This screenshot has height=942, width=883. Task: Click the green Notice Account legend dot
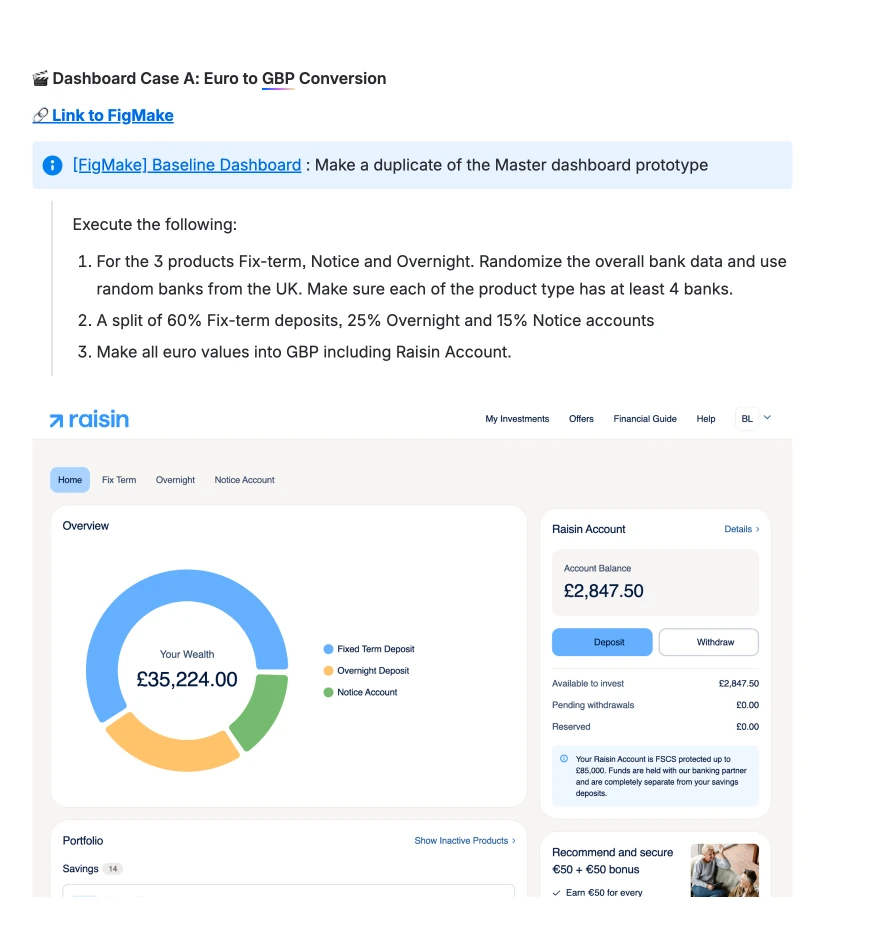[329, 692]
